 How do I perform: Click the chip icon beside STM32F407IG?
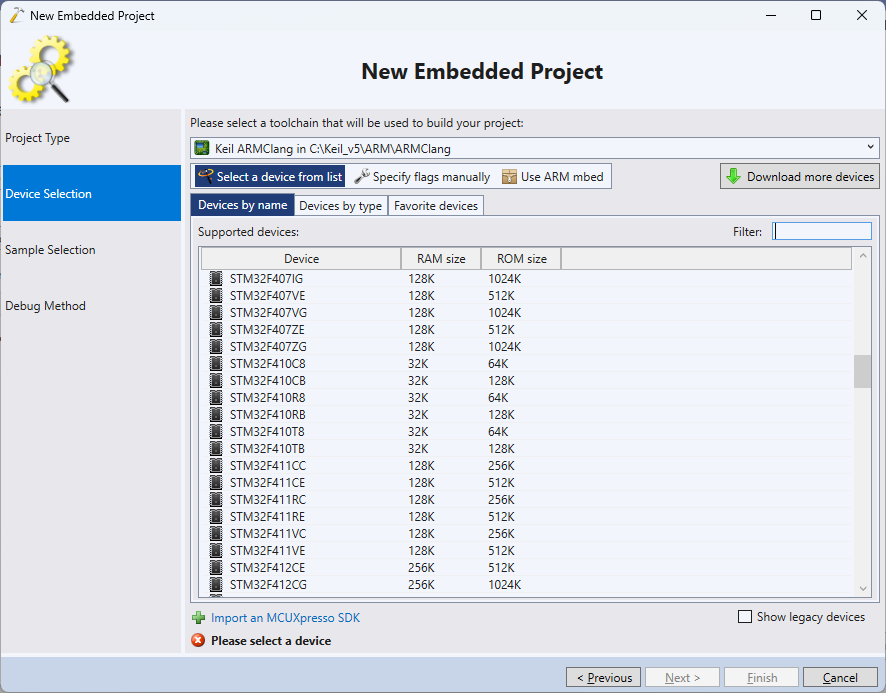(x=216, y=279)
